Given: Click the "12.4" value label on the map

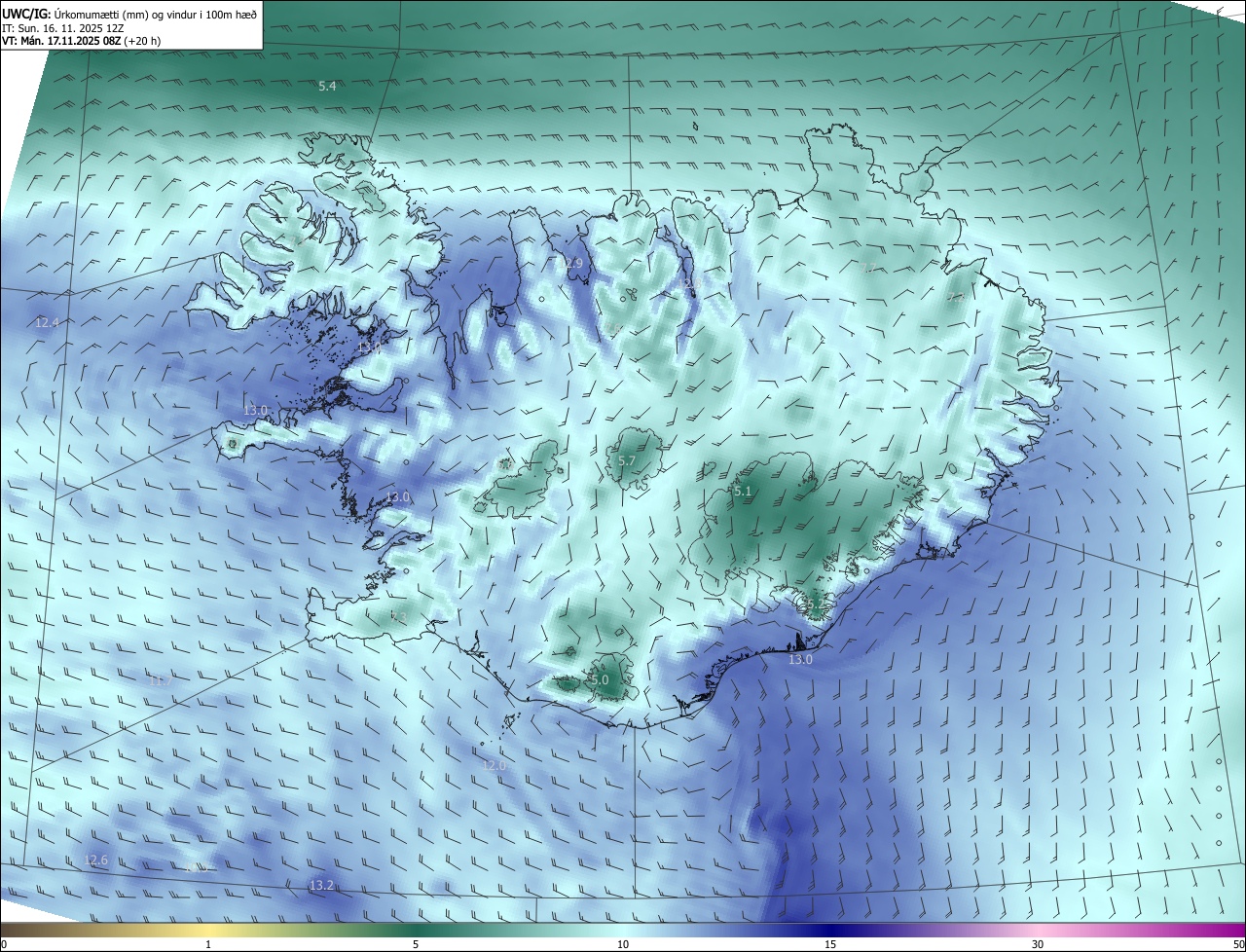Looking at the screenshot, I should click(47, 322).
